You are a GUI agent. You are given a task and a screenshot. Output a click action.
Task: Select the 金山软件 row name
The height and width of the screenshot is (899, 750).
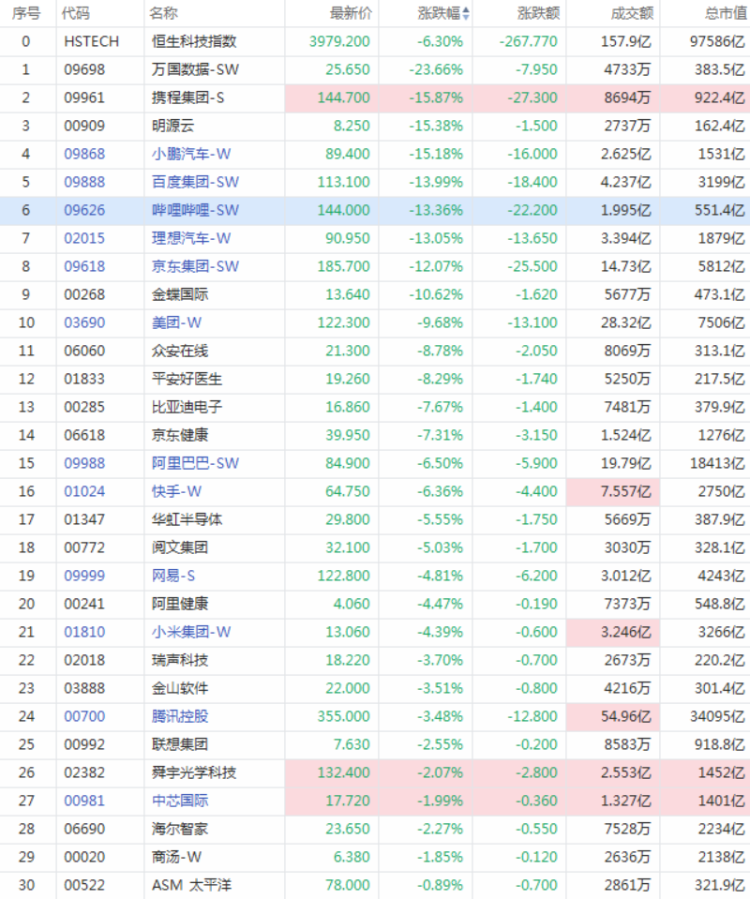pos(179,689)
